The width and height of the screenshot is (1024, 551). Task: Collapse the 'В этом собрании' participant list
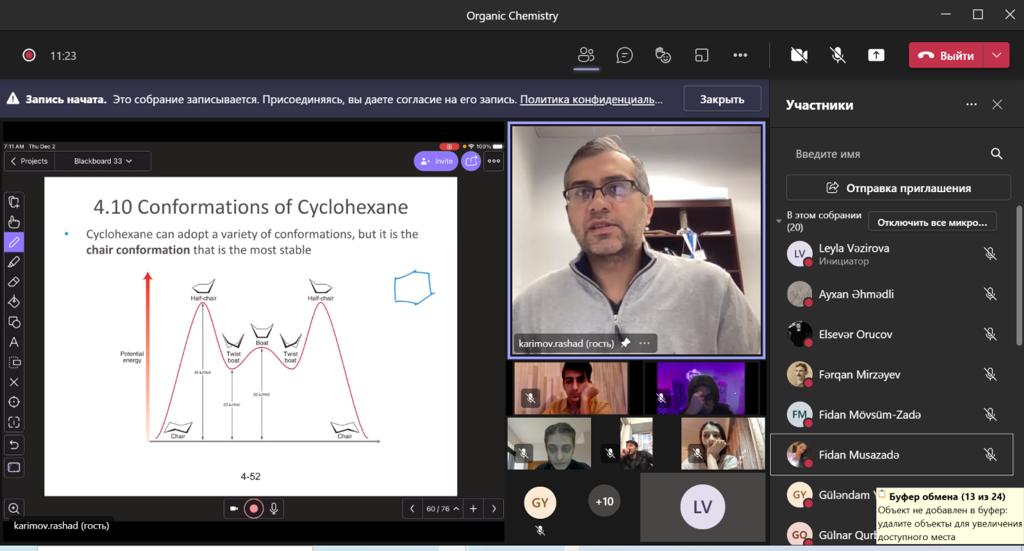point(780,219)
